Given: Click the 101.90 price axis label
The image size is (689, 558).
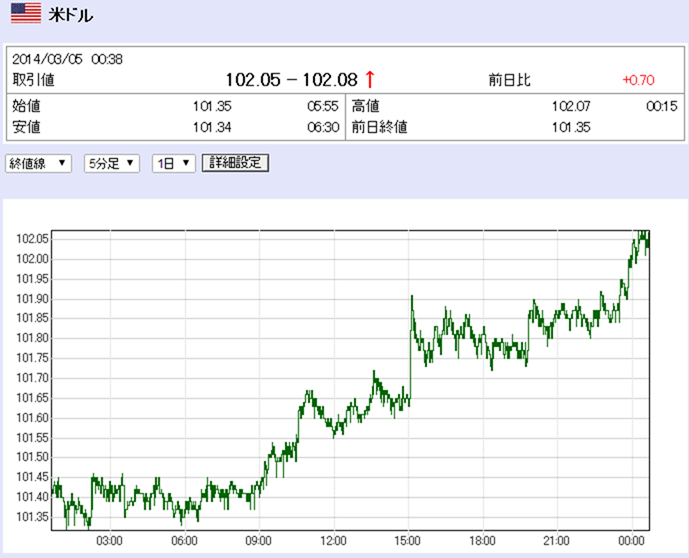Looking at the screenshot, I should pyautogui.click(x=32, y=299).
